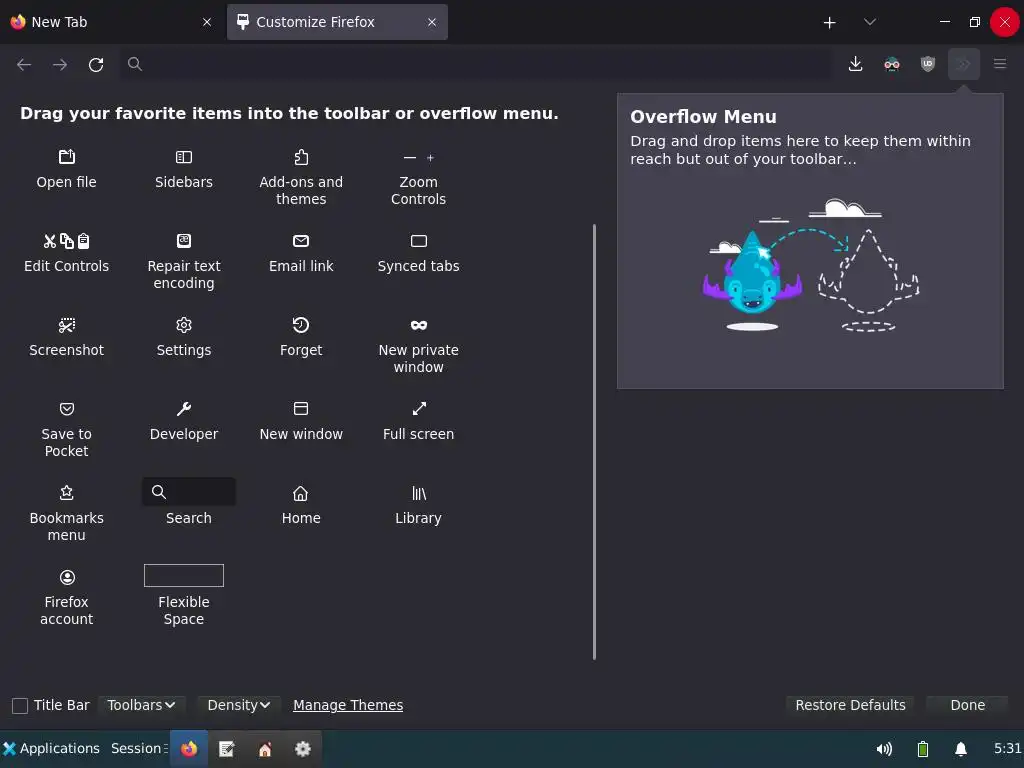The image size is (1024, 768).
Task: Open the Manage Themes link
Action: (348, 705)
